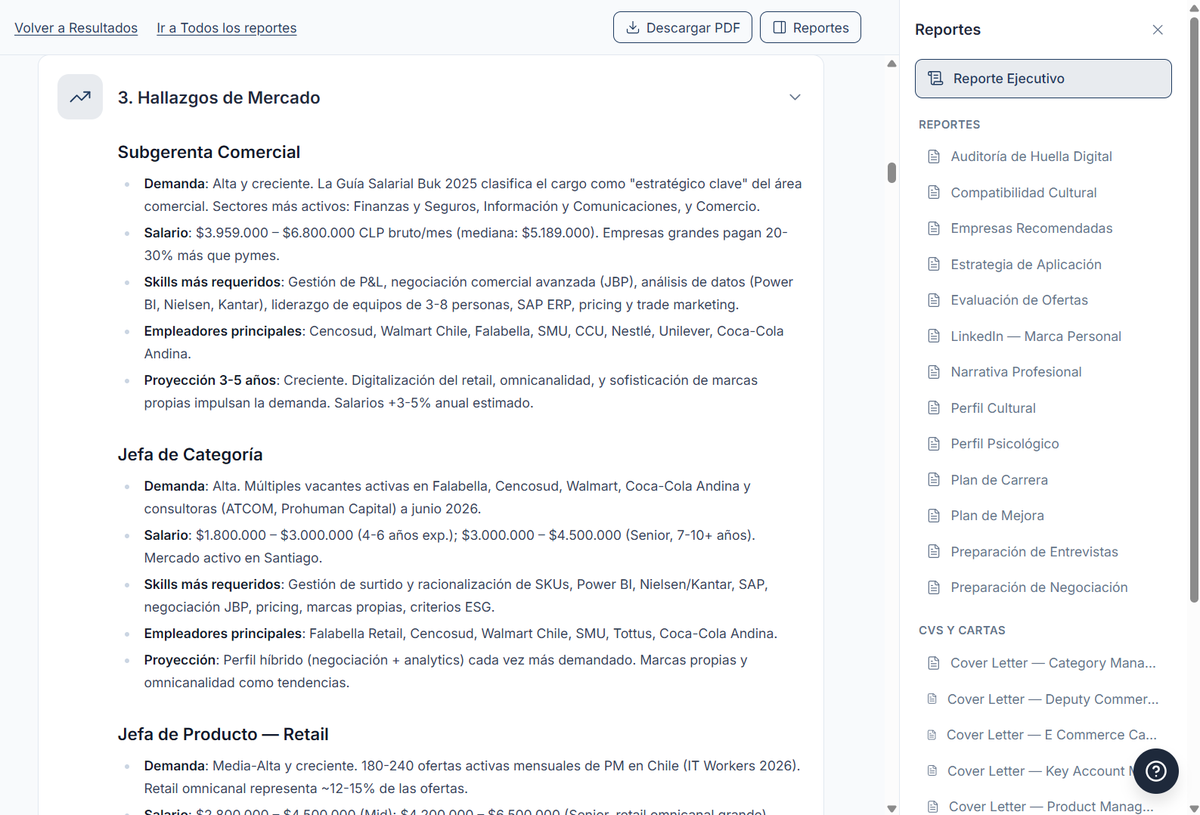The image size is (1200, 815).
Task: Close the Reportes side panel
Action: pos(1158,30)
